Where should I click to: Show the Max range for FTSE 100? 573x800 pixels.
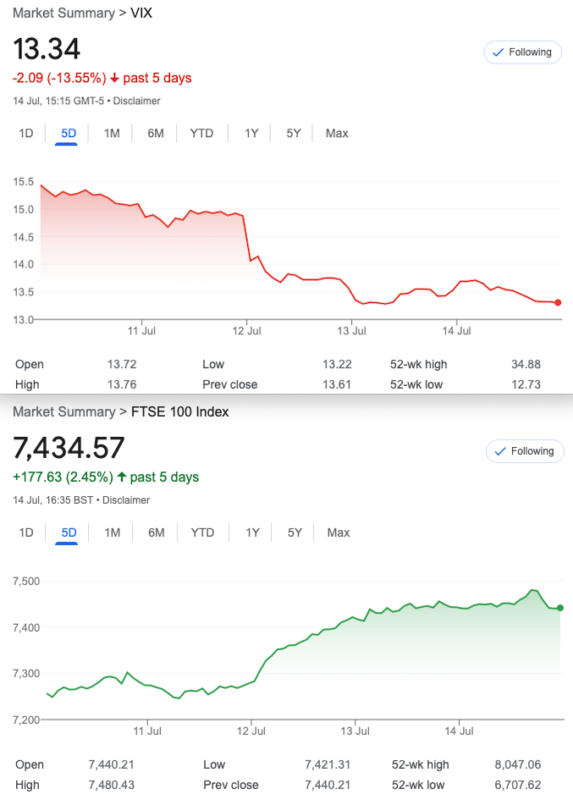338,533
